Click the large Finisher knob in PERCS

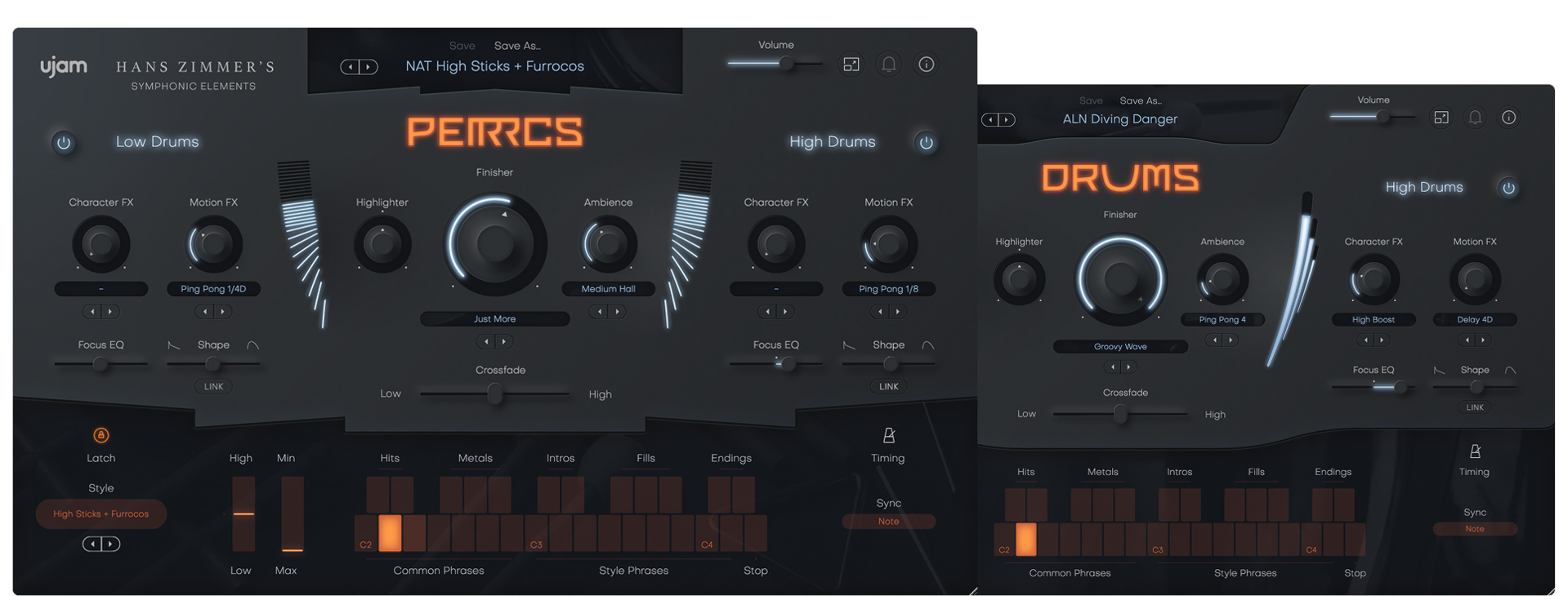pos(495,244)
